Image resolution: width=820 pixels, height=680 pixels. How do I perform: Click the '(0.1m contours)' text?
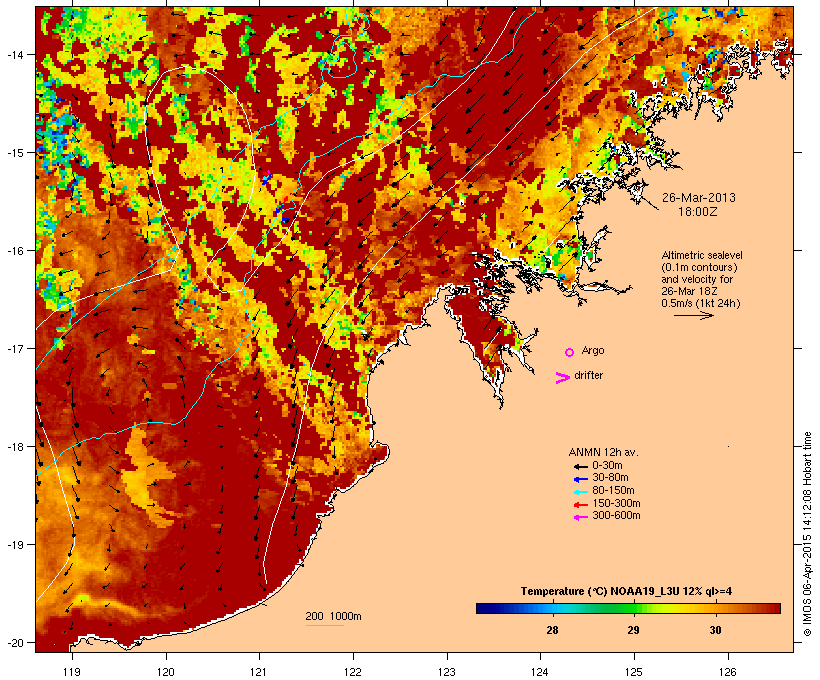coord(699,267)
